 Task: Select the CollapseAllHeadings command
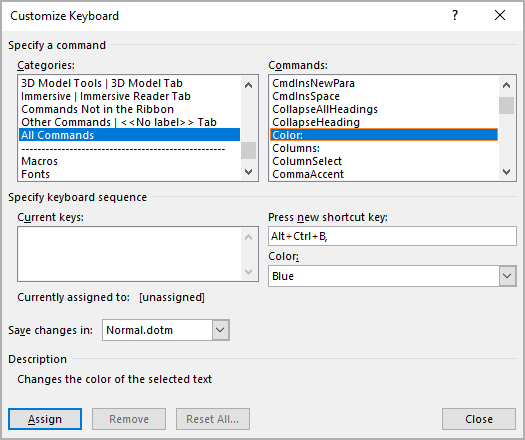pos(384,109)
